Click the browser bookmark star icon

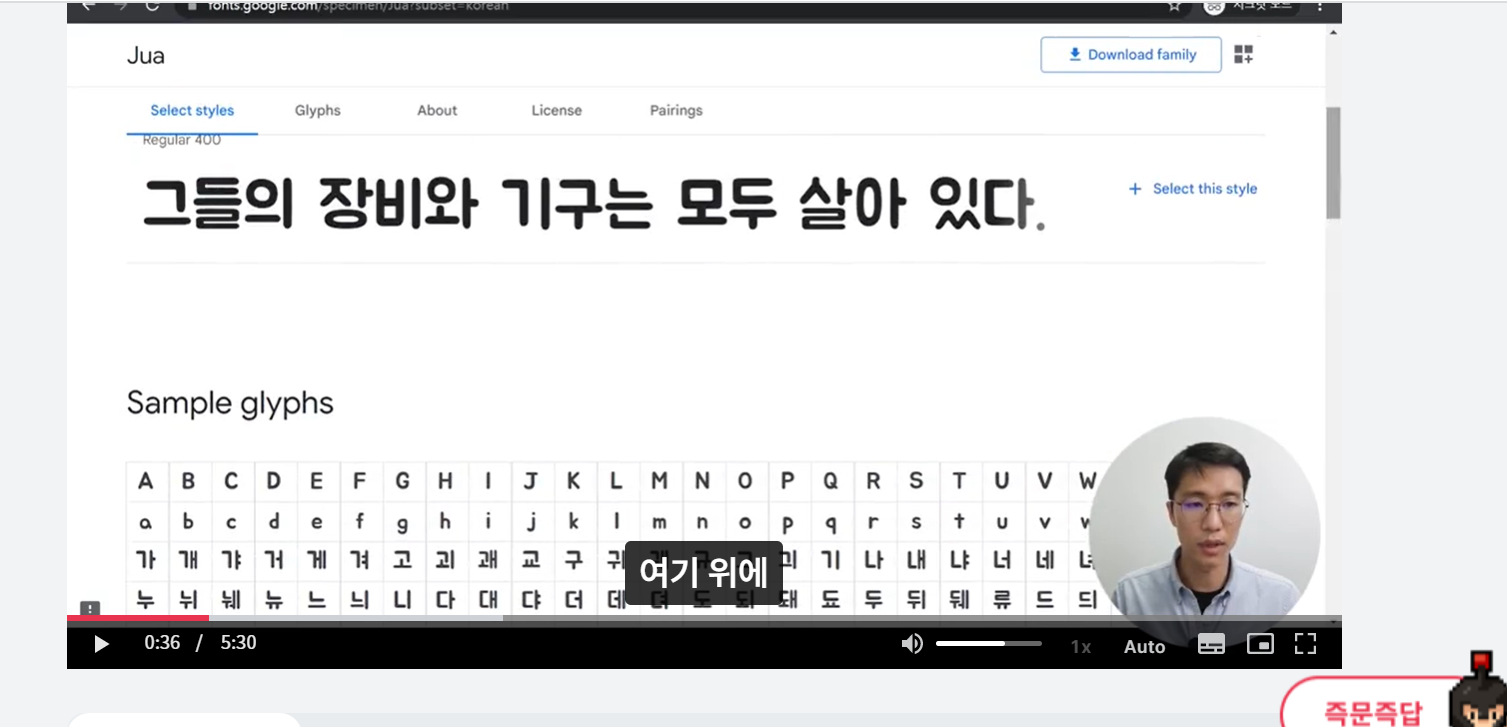point(1174,6)
